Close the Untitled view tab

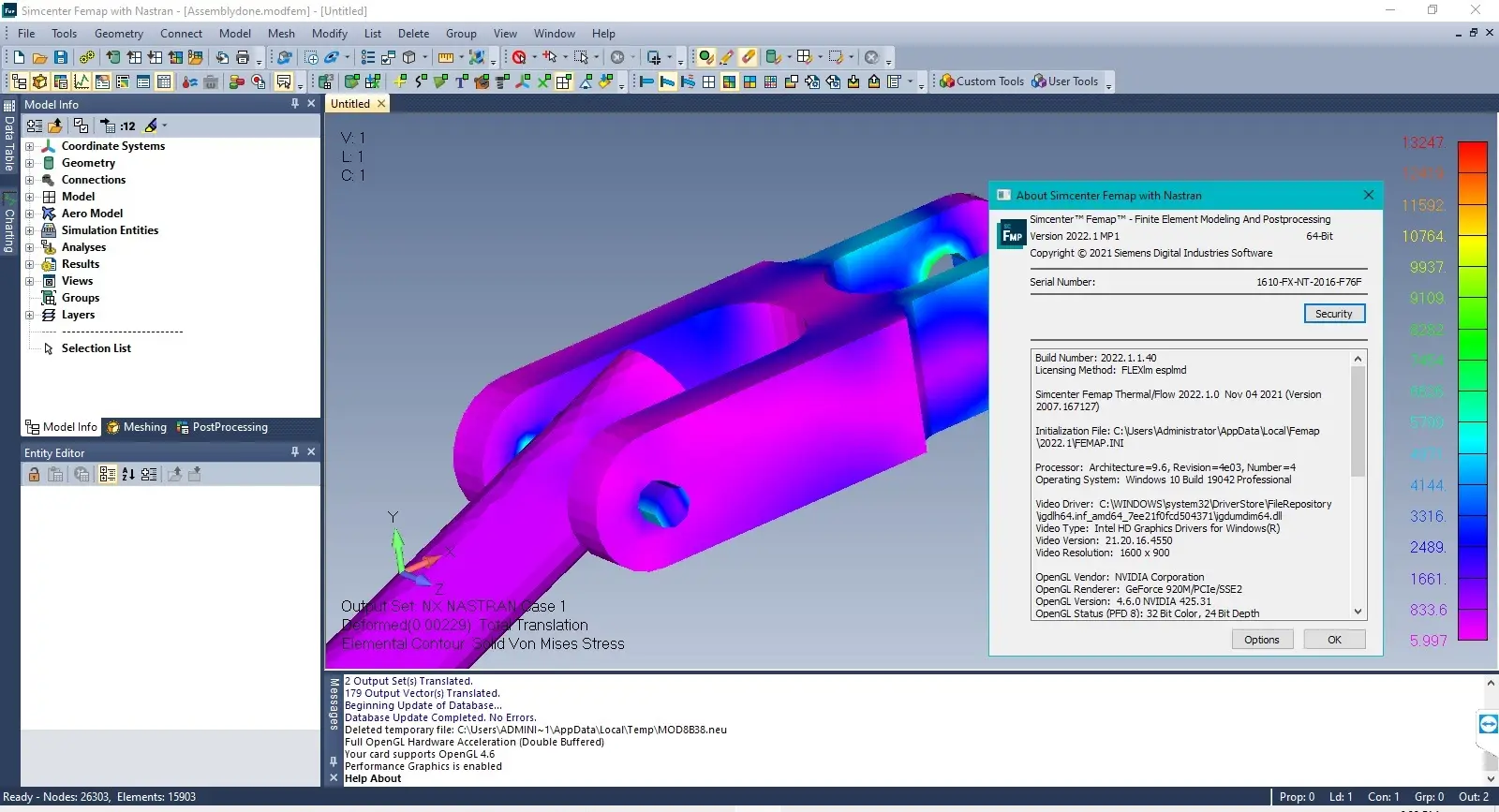[381, 104]
